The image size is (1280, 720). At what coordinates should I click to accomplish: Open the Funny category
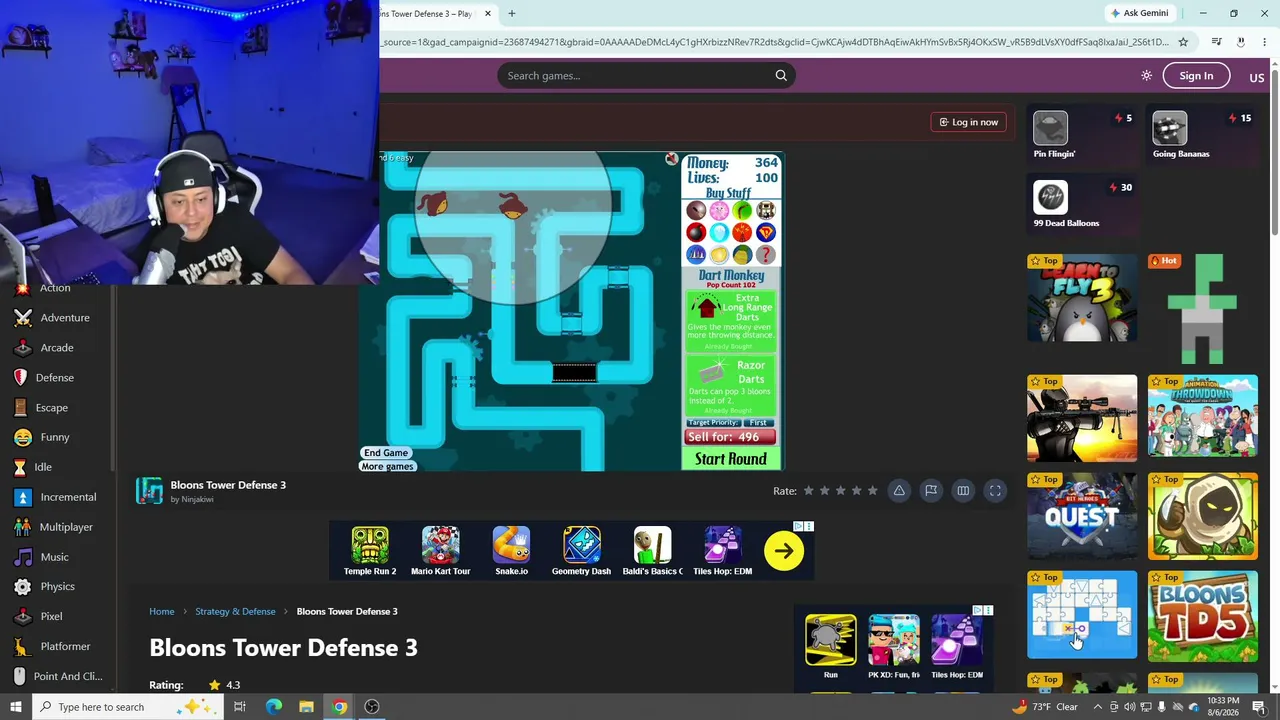55,437
